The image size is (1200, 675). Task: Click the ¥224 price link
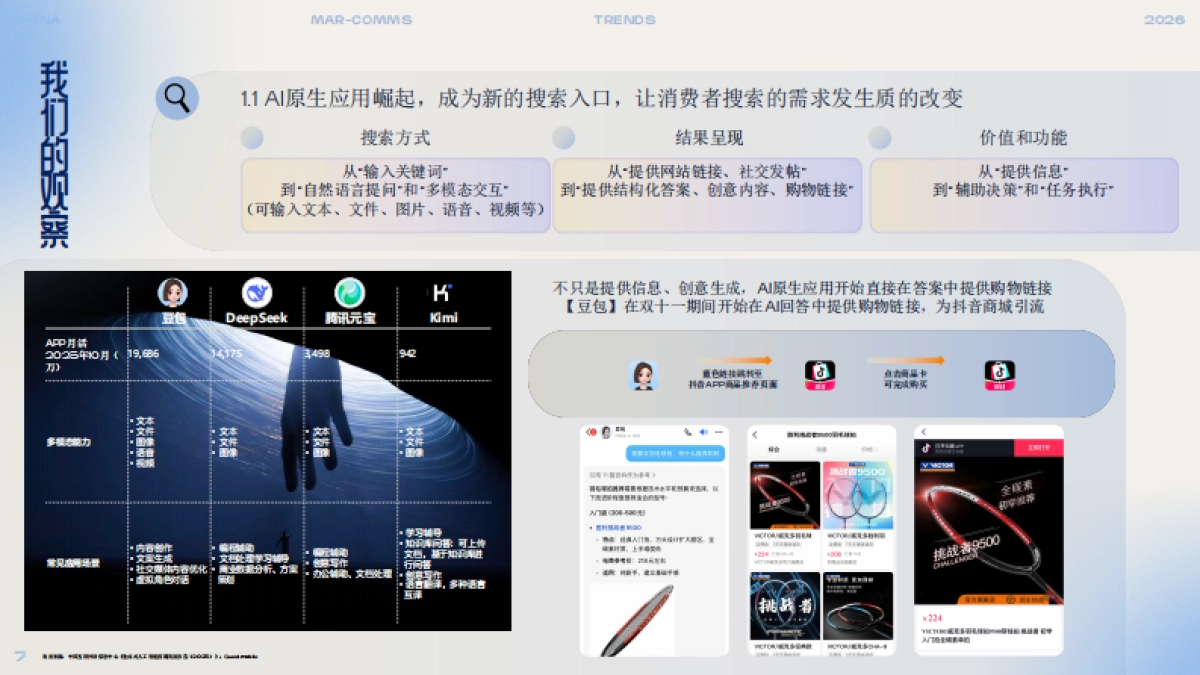point(933,618)
